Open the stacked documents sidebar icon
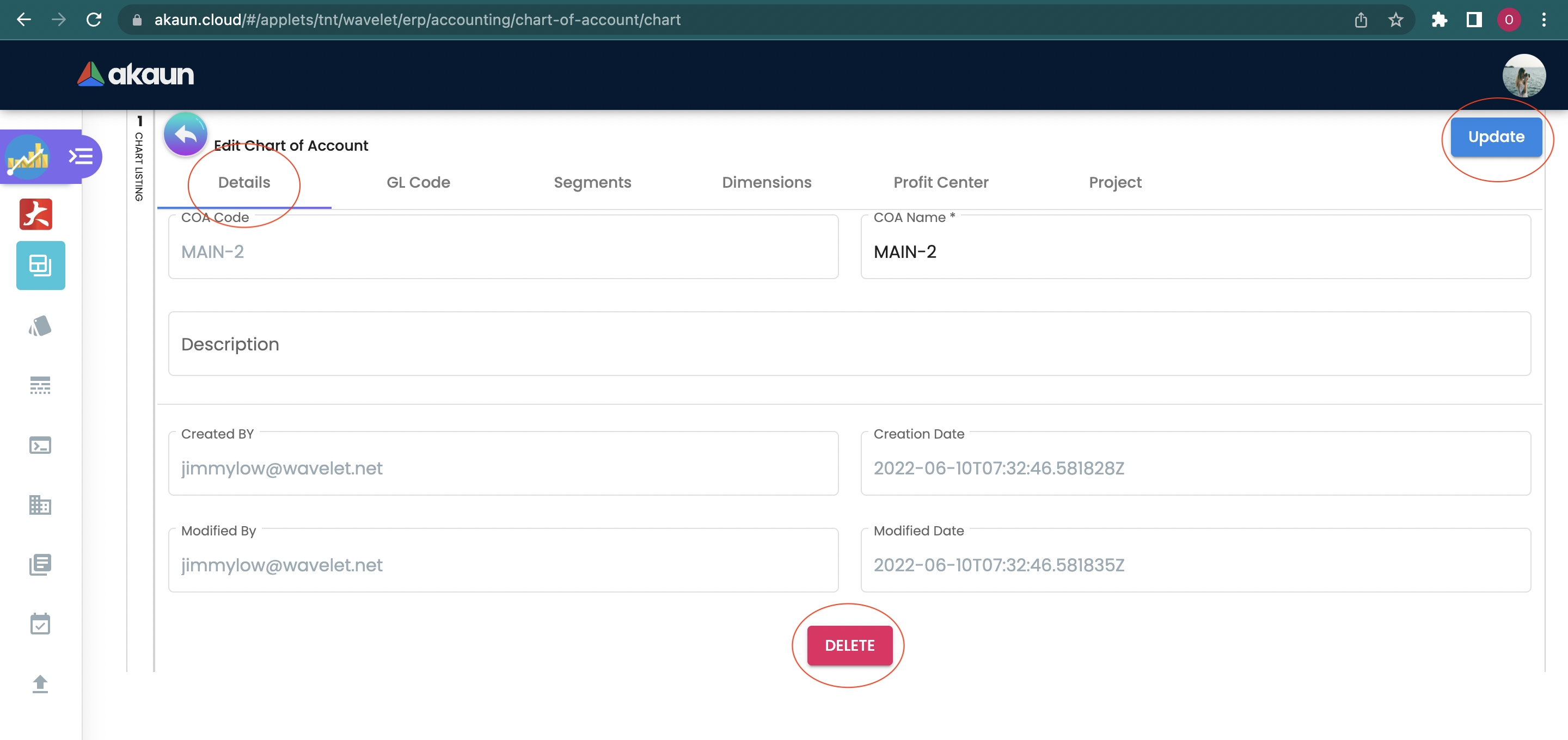The image size is (1568, 740). pyautogui.click(x=40, y=564)
